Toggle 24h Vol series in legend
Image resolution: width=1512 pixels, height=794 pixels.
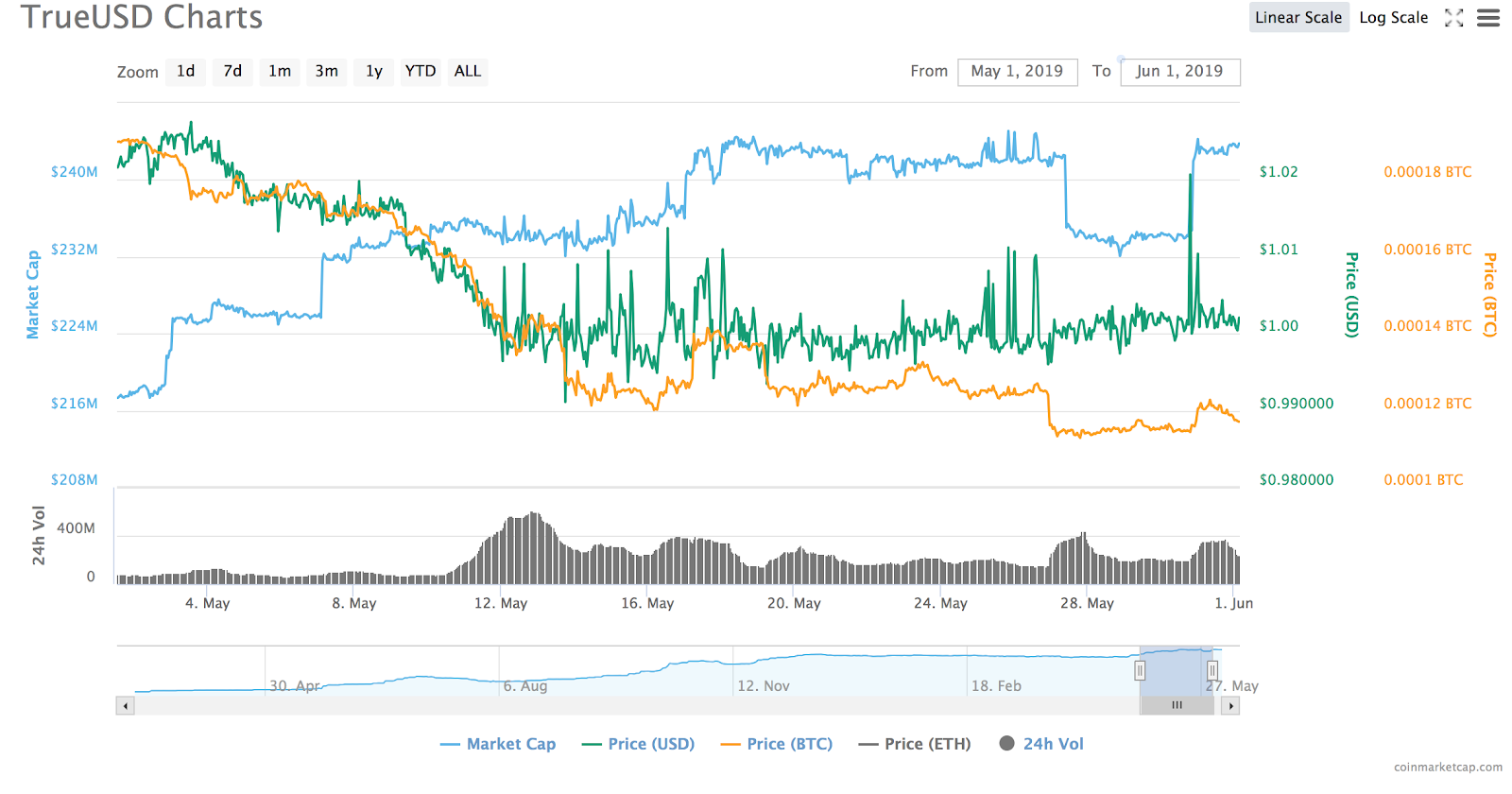point(1041,744)
